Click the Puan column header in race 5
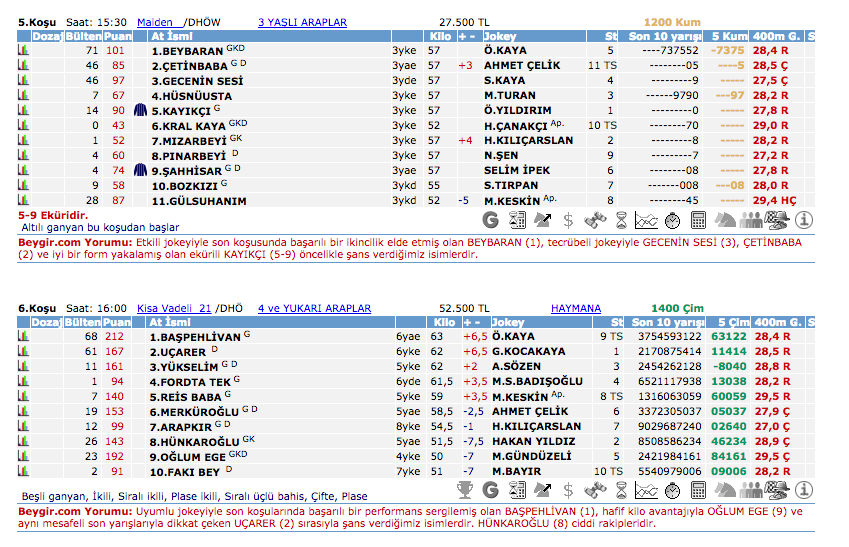Image resolution: width=849 pixels, height=547 pixels. tap(117, 36)
